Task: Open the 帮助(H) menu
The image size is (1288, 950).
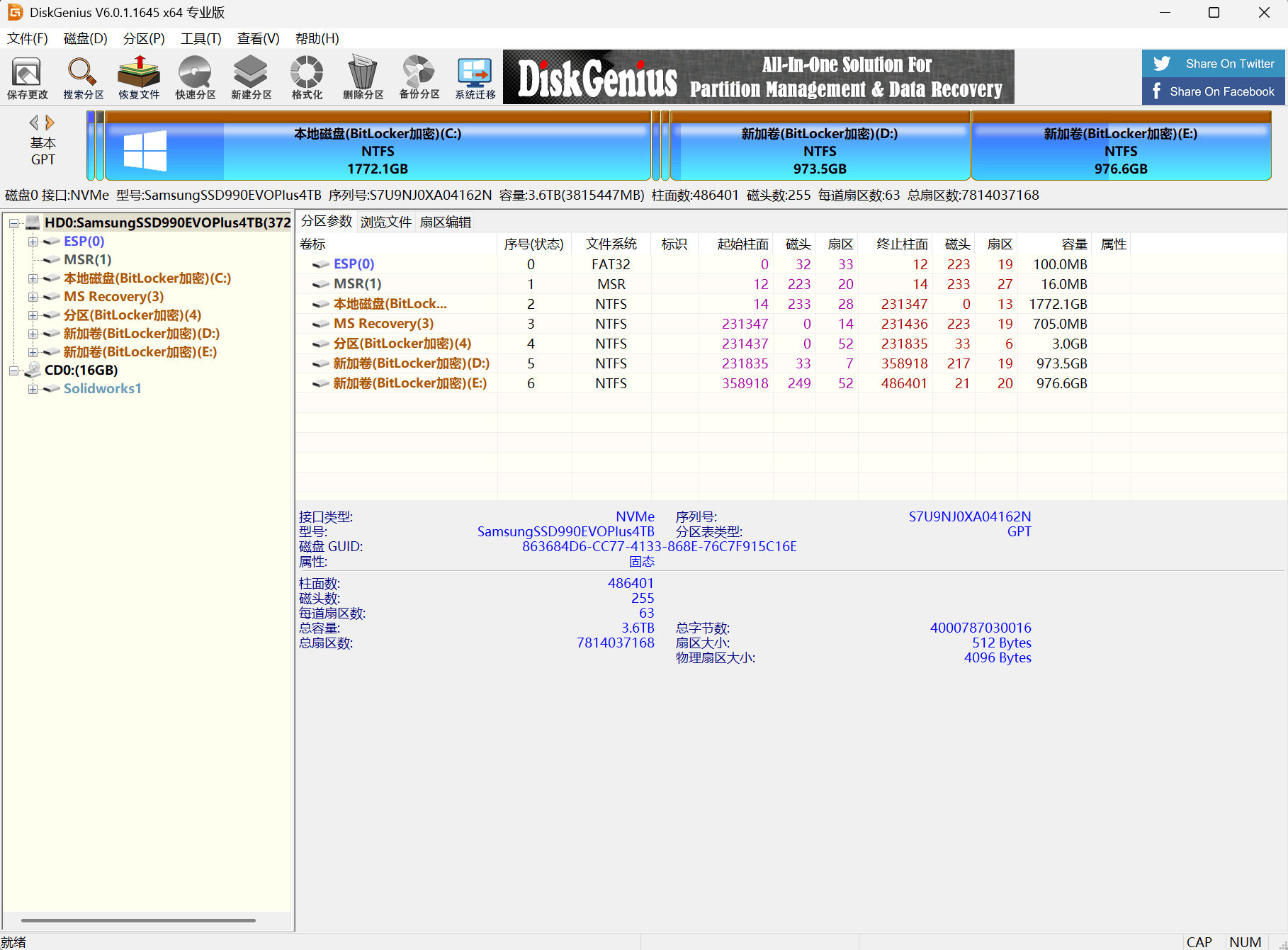Action: point(317,38)
